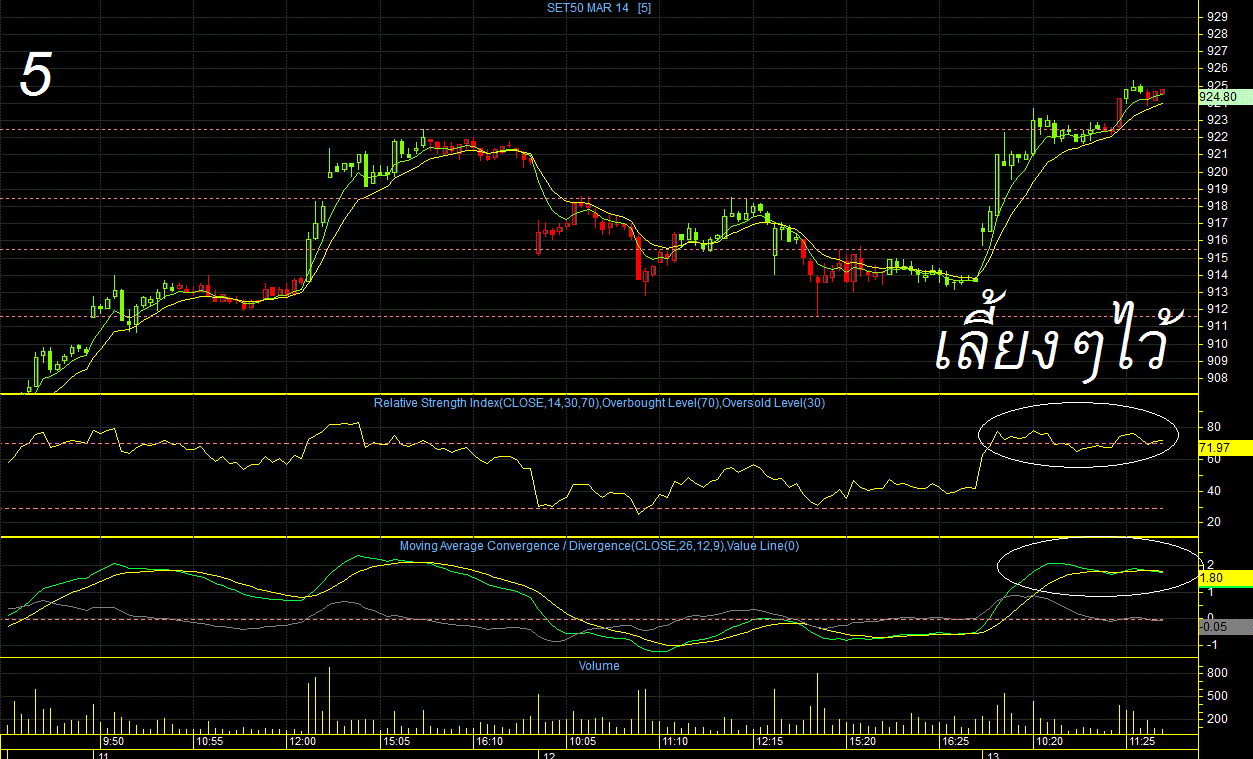Click the 10:55 time axis label
1253x759 pixels.
[209, 742]
